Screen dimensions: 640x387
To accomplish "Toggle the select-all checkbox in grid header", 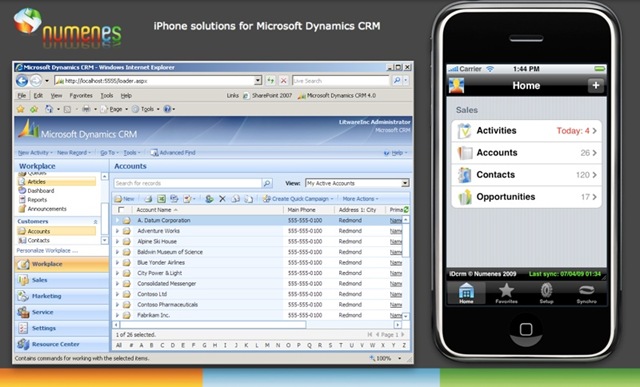I will [121, 210].
